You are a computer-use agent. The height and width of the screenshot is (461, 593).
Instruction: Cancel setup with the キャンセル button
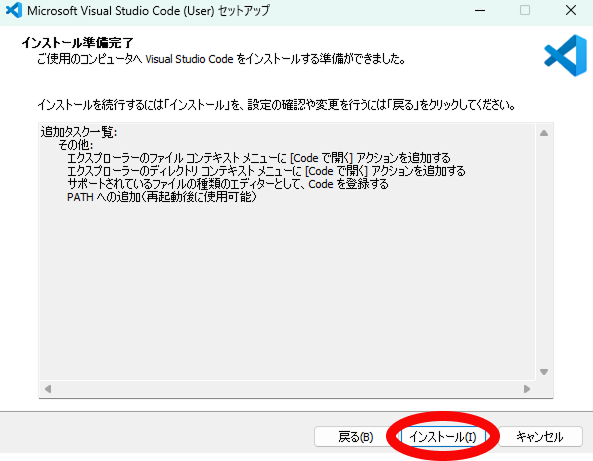pyautogui.click(x=540, y=437)
